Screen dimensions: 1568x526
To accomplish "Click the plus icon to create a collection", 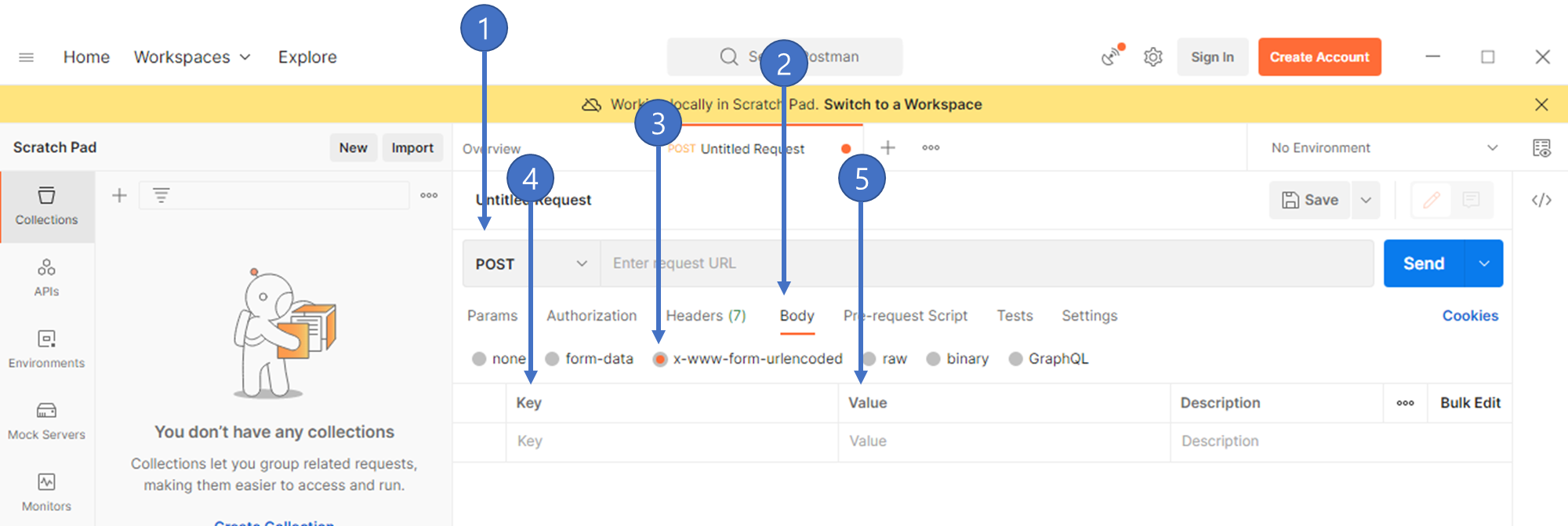I will coord(119,195).
